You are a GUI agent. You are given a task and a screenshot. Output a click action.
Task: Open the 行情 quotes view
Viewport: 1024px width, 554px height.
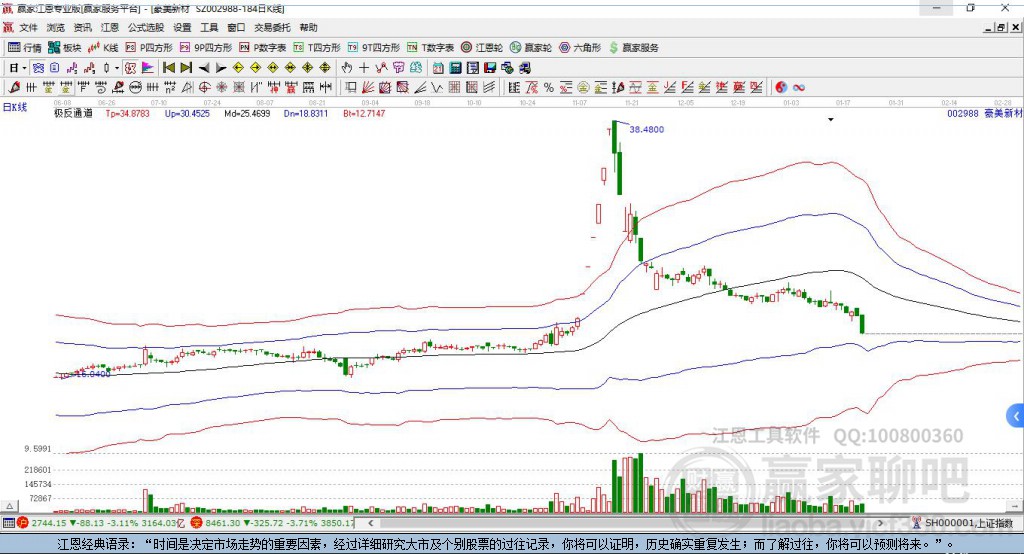tap(25, 48)
